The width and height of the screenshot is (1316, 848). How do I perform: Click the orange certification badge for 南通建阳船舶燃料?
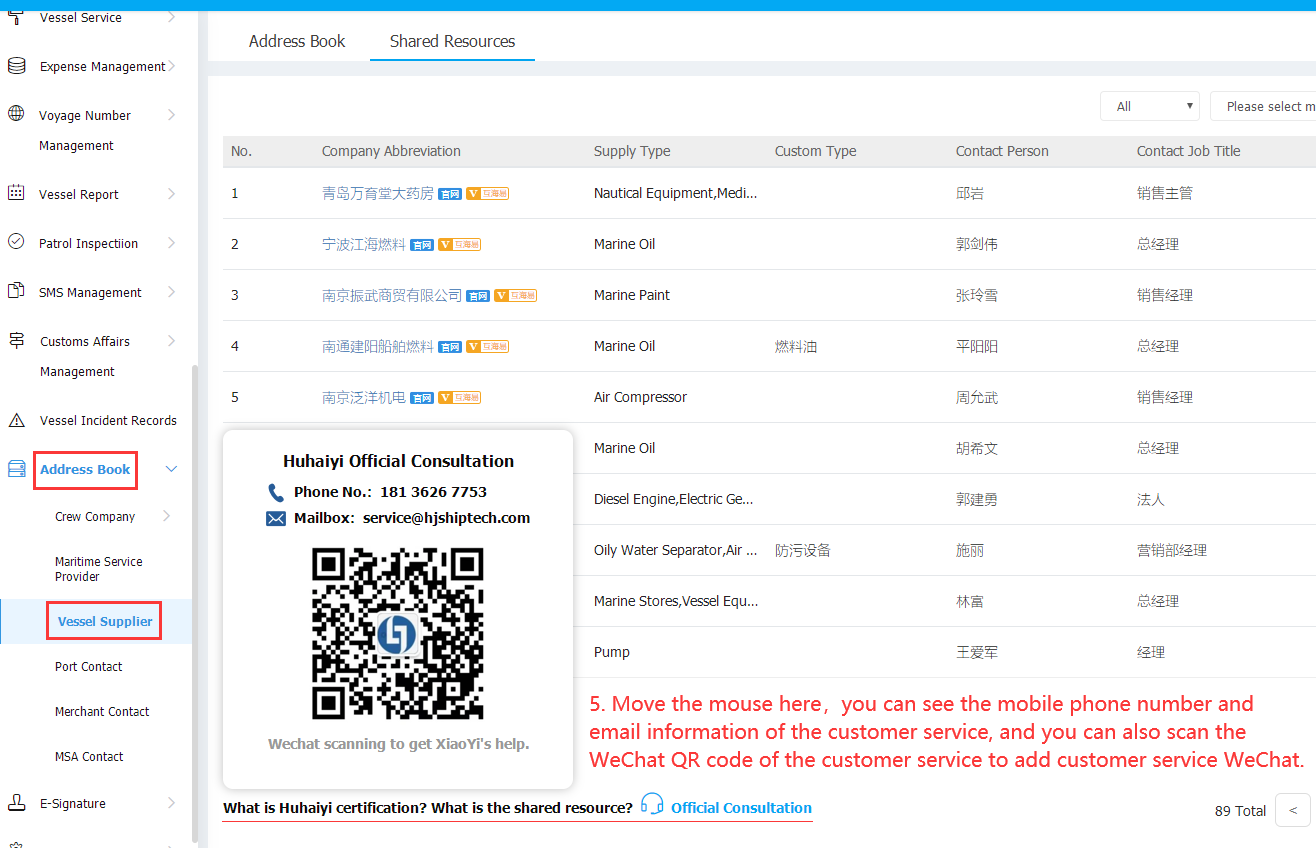488,347
